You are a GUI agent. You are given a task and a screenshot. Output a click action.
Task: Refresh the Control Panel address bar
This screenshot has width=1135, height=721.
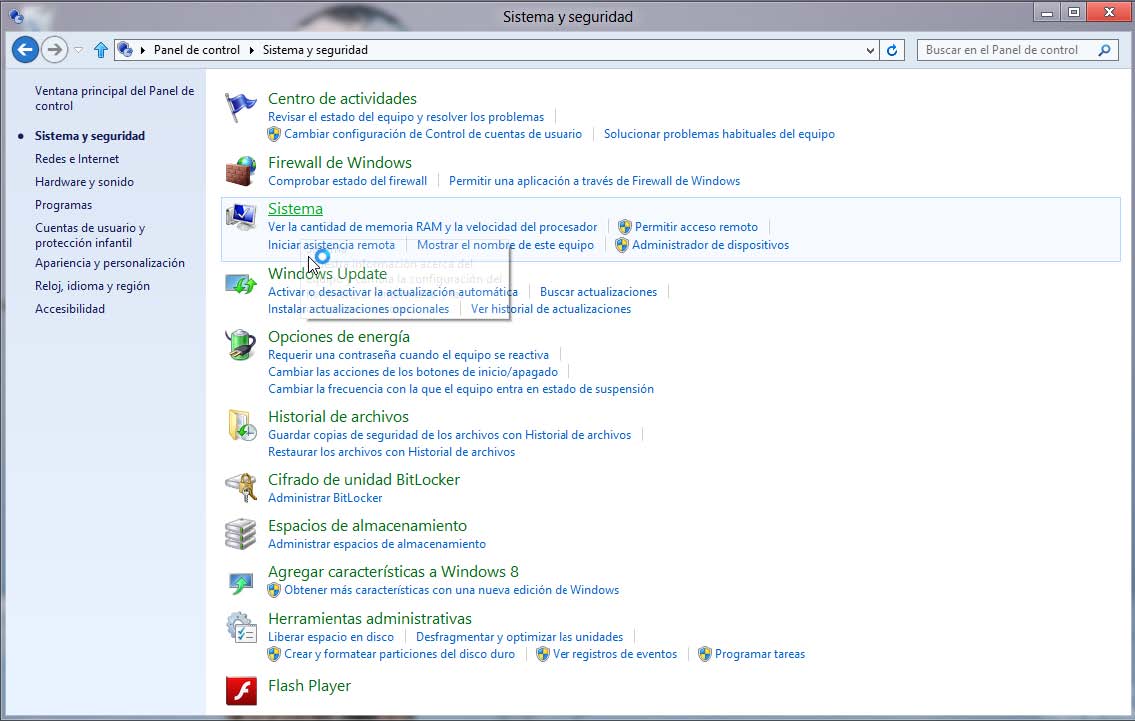point(893,50)
